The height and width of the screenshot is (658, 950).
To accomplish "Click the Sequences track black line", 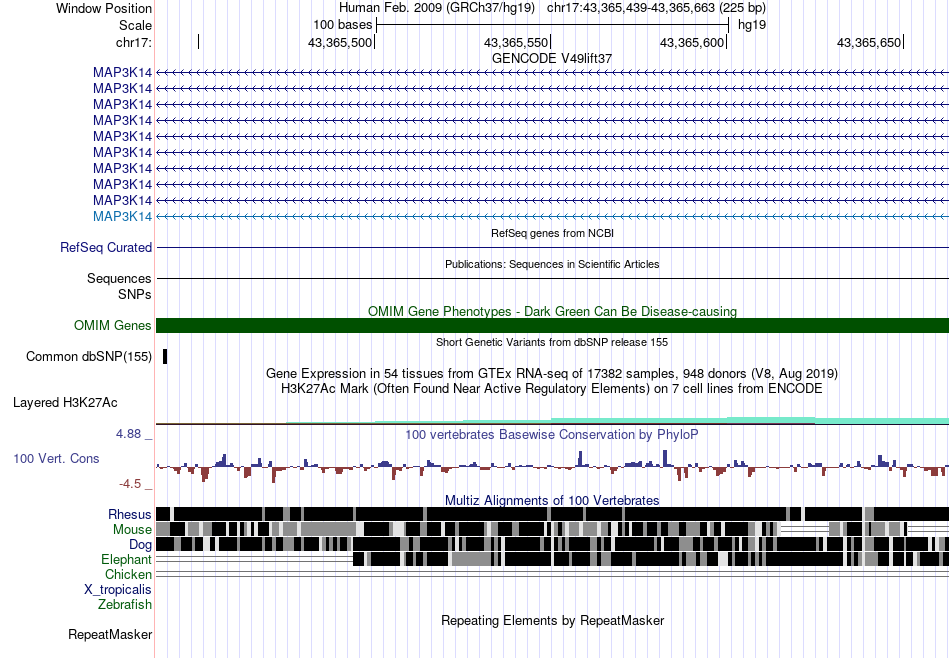I will tap(552, 279).
